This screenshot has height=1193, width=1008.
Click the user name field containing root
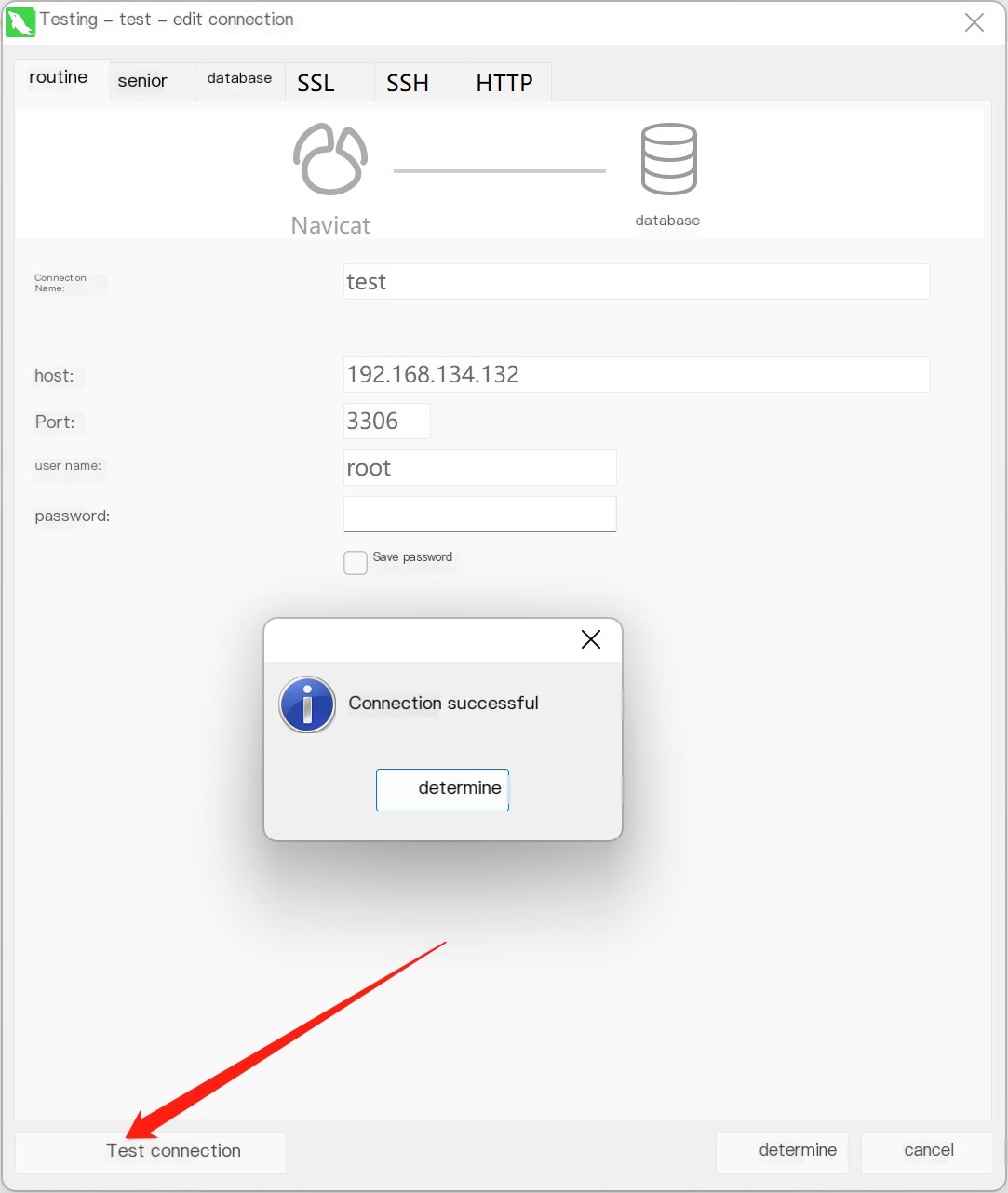(x=480, y=467)
